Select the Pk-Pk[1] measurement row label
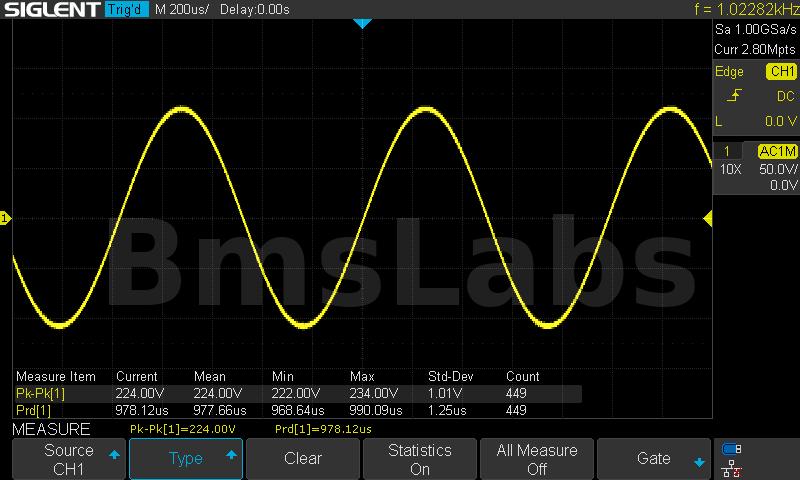 (x=40, y=394)
